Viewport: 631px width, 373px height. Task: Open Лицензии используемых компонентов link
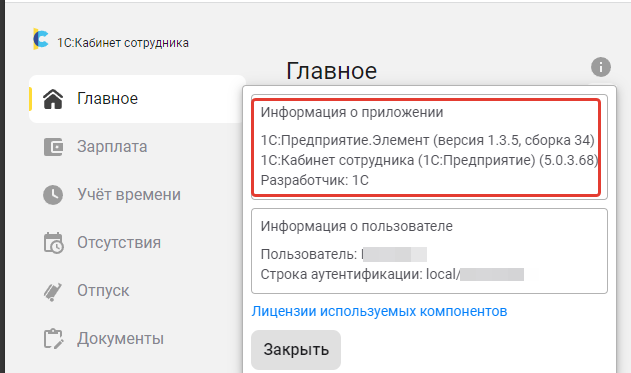[379, 311]
